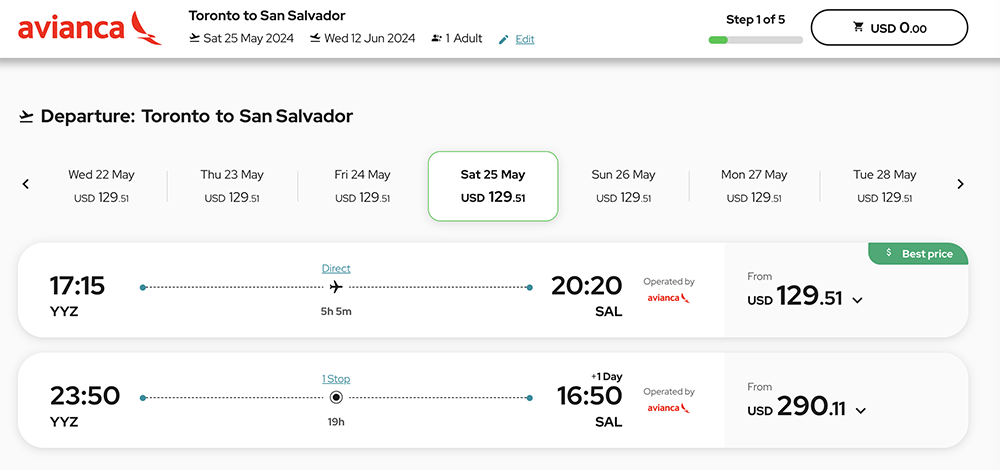Open the 1 Stop details link
Screen dimensions: 1000x470
coord(336,379)
